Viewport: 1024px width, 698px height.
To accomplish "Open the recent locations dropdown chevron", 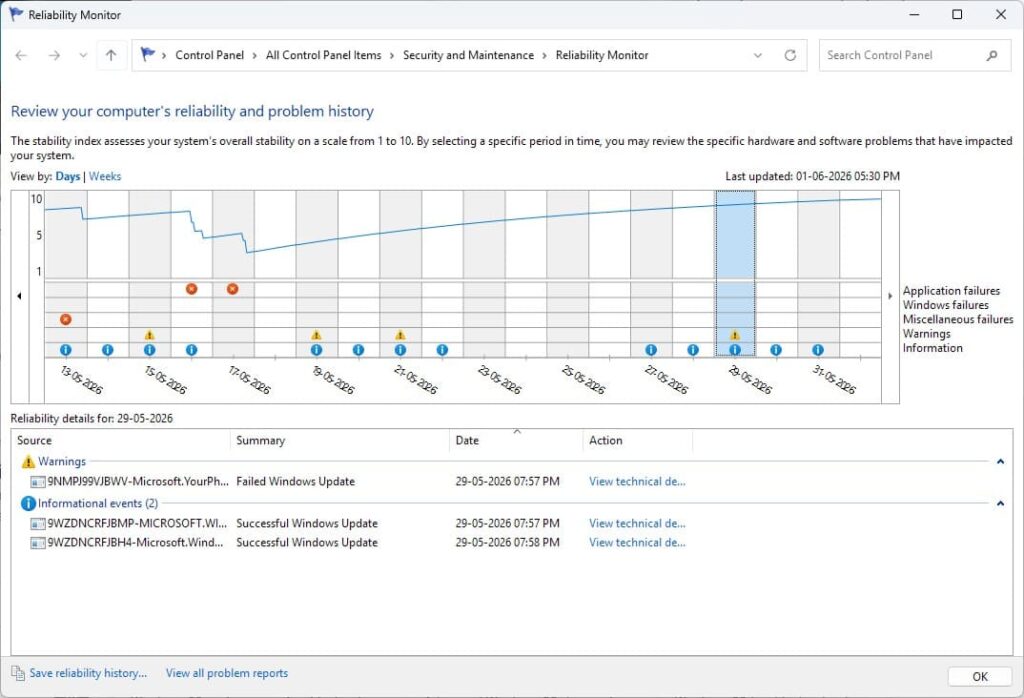I will coord(83,56).
